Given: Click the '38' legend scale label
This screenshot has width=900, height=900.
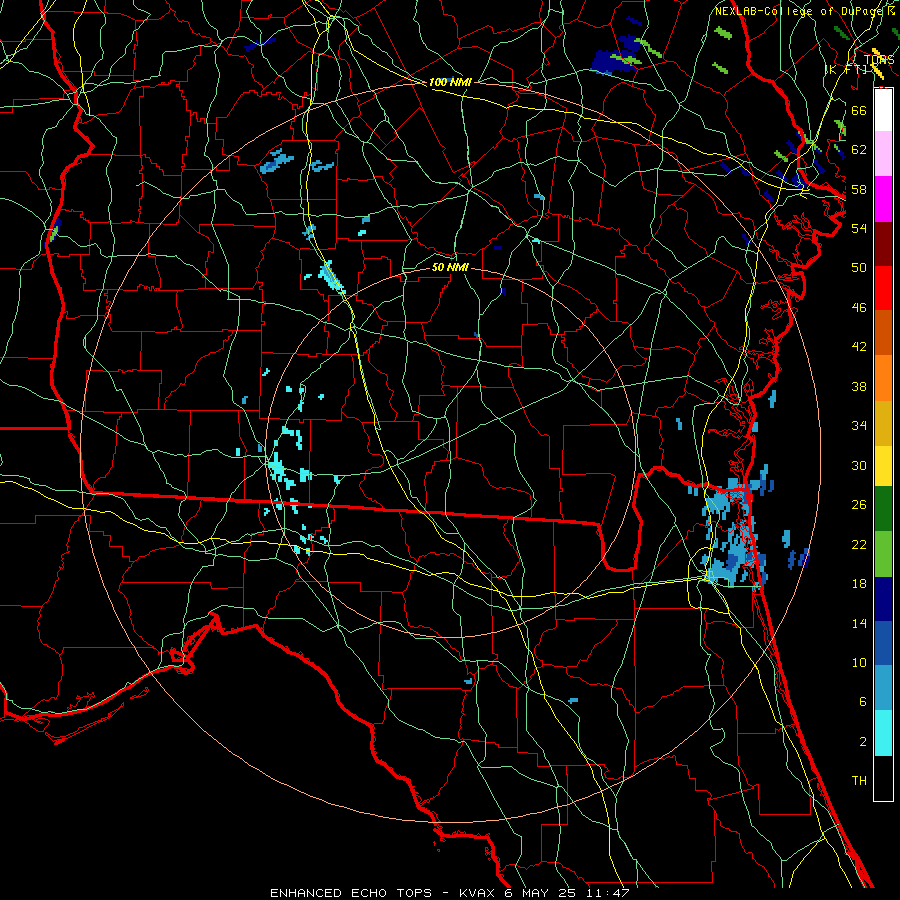Looking at the screenshot, I should pyautogui.click(x=859, y=387).
